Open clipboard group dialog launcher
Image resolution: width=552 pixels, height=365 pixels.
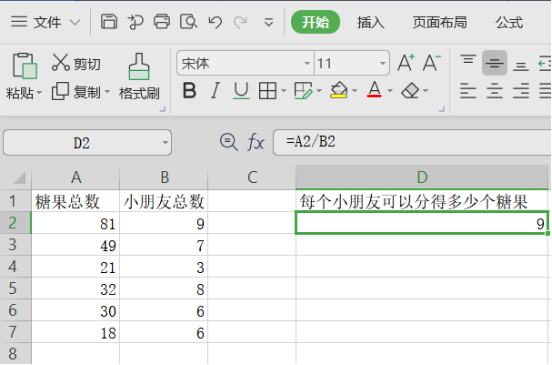163,109
